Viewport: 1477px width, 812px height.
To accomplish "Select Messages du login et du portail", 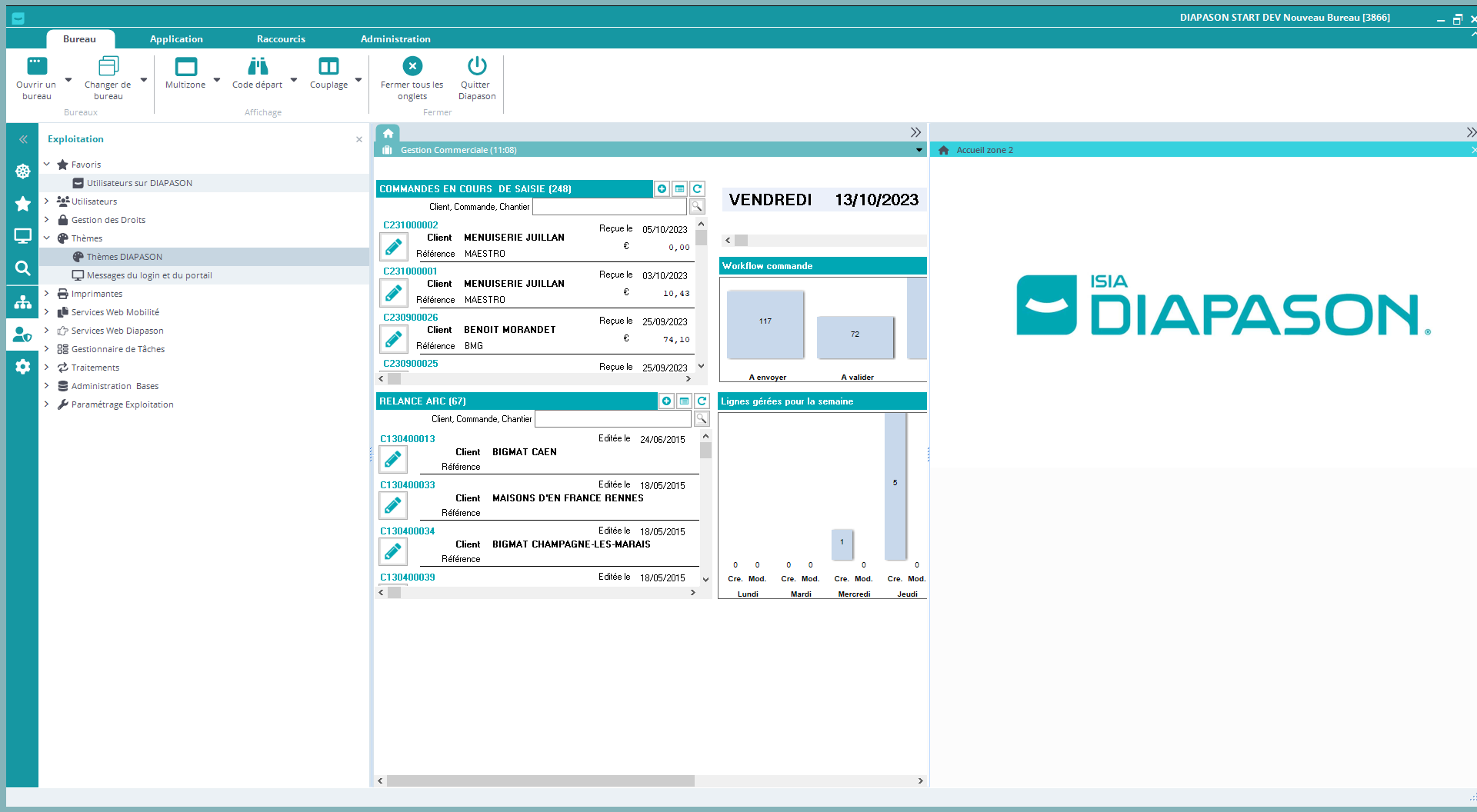I will pyautogui.click(x=149, y=275).
